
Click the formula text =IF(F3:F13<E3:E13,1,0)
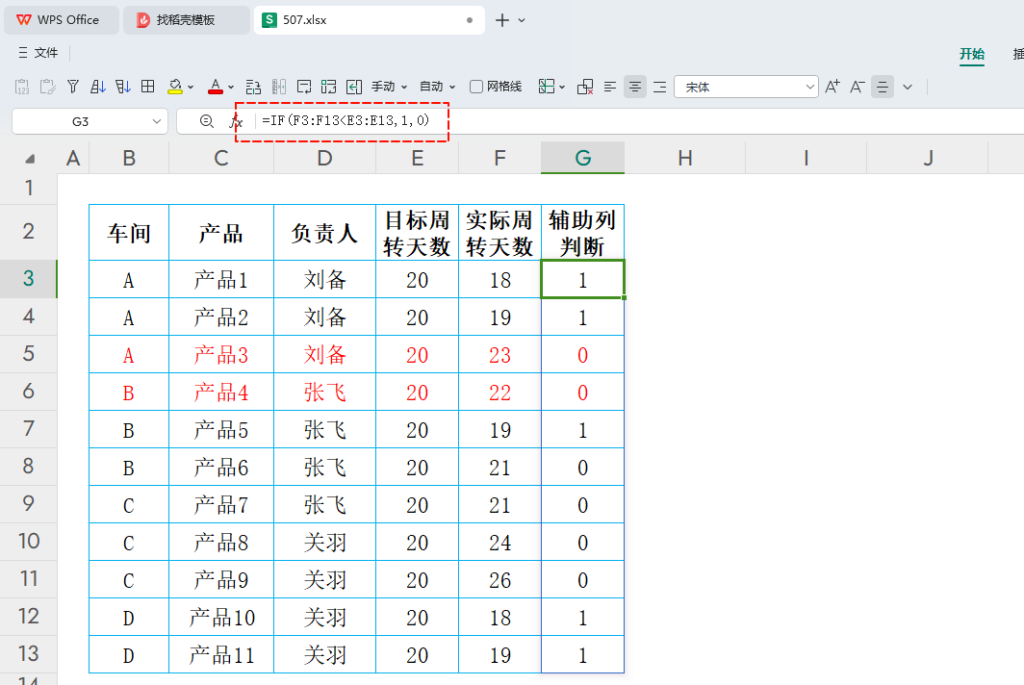coord(345,120)
